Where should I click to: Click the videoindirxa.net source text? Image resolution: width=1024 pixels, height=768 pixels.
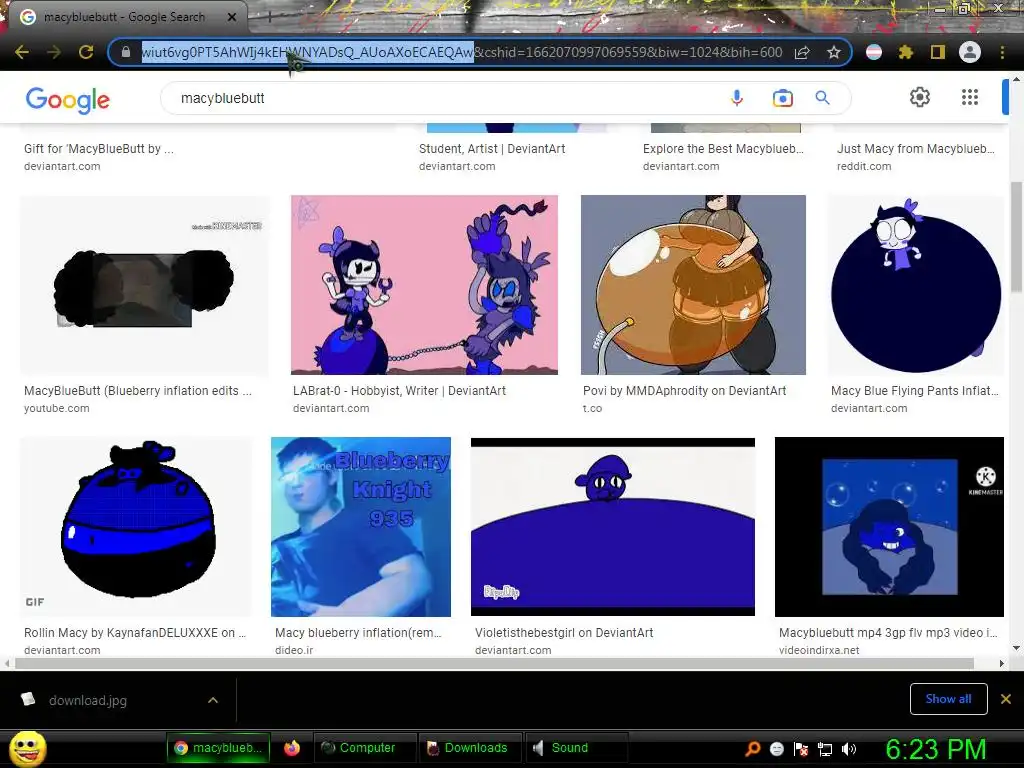[819, 650]
